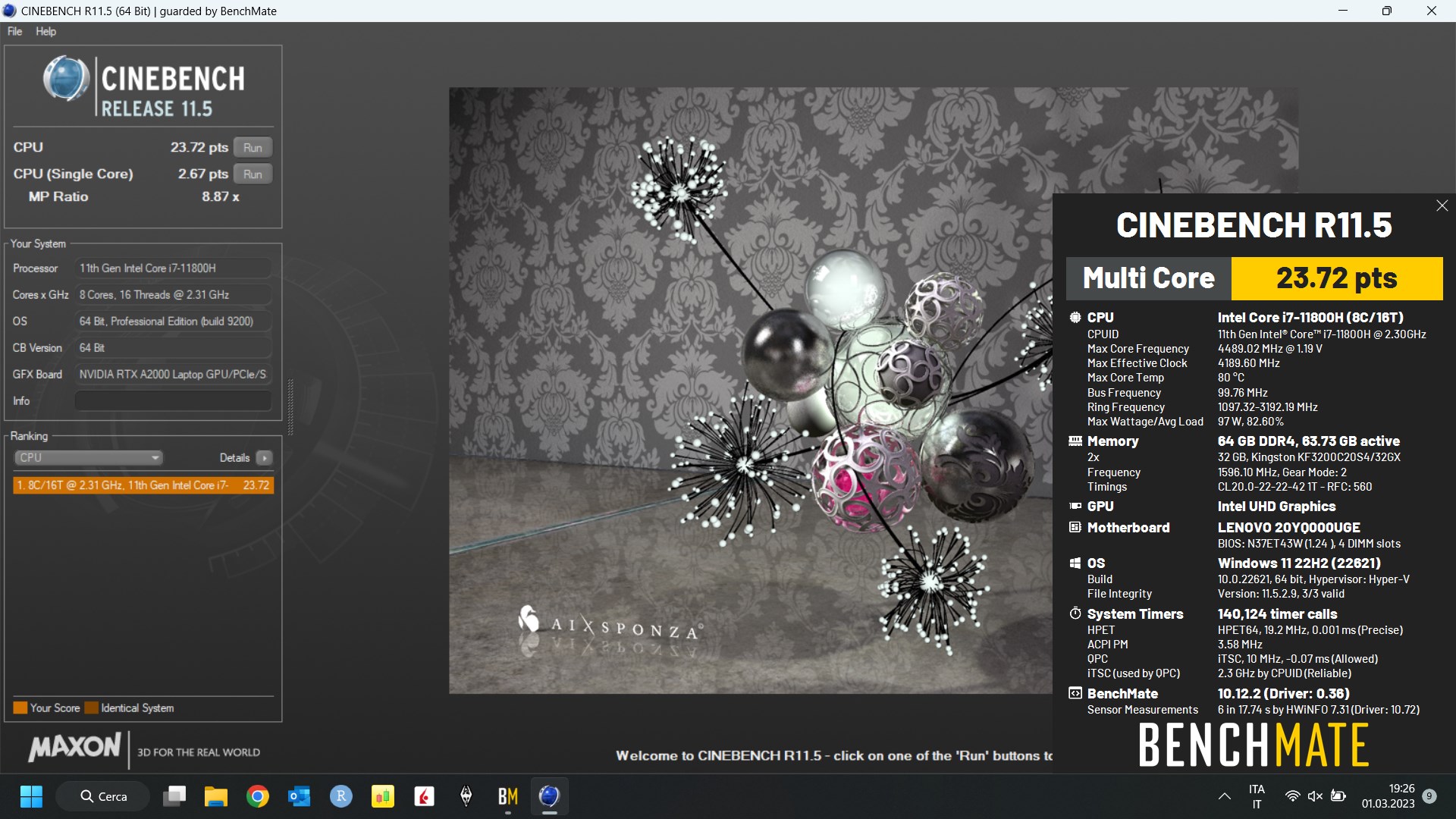1456x819 pixels.
Task: Click the Memory icon in BenchMate panel
Action: click(1075, 441)
